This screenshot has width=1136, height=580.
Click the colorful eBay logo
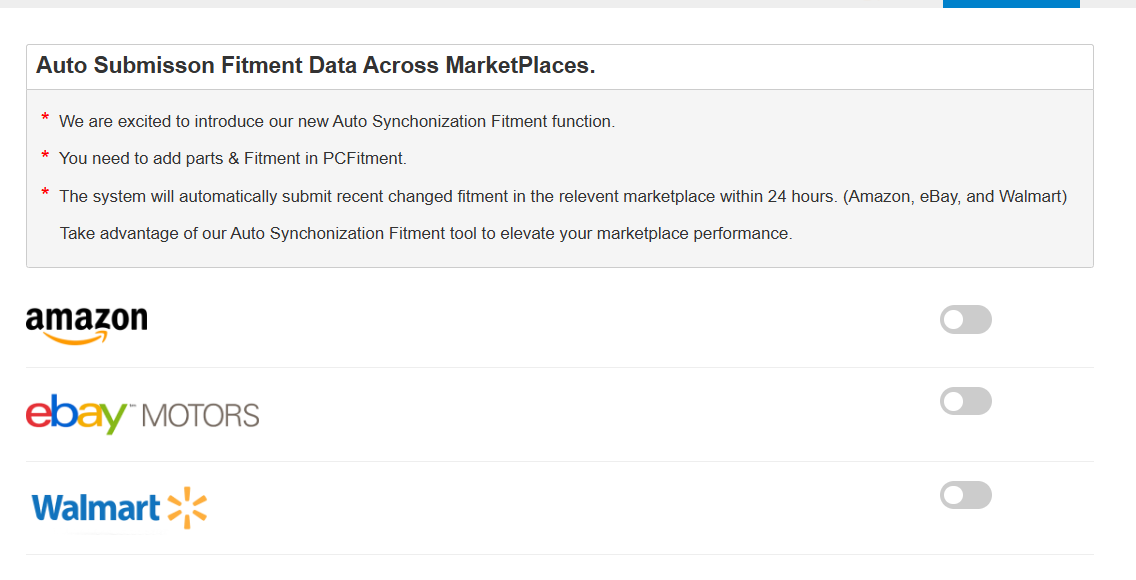pyautogui.click(x=78, y=414)
